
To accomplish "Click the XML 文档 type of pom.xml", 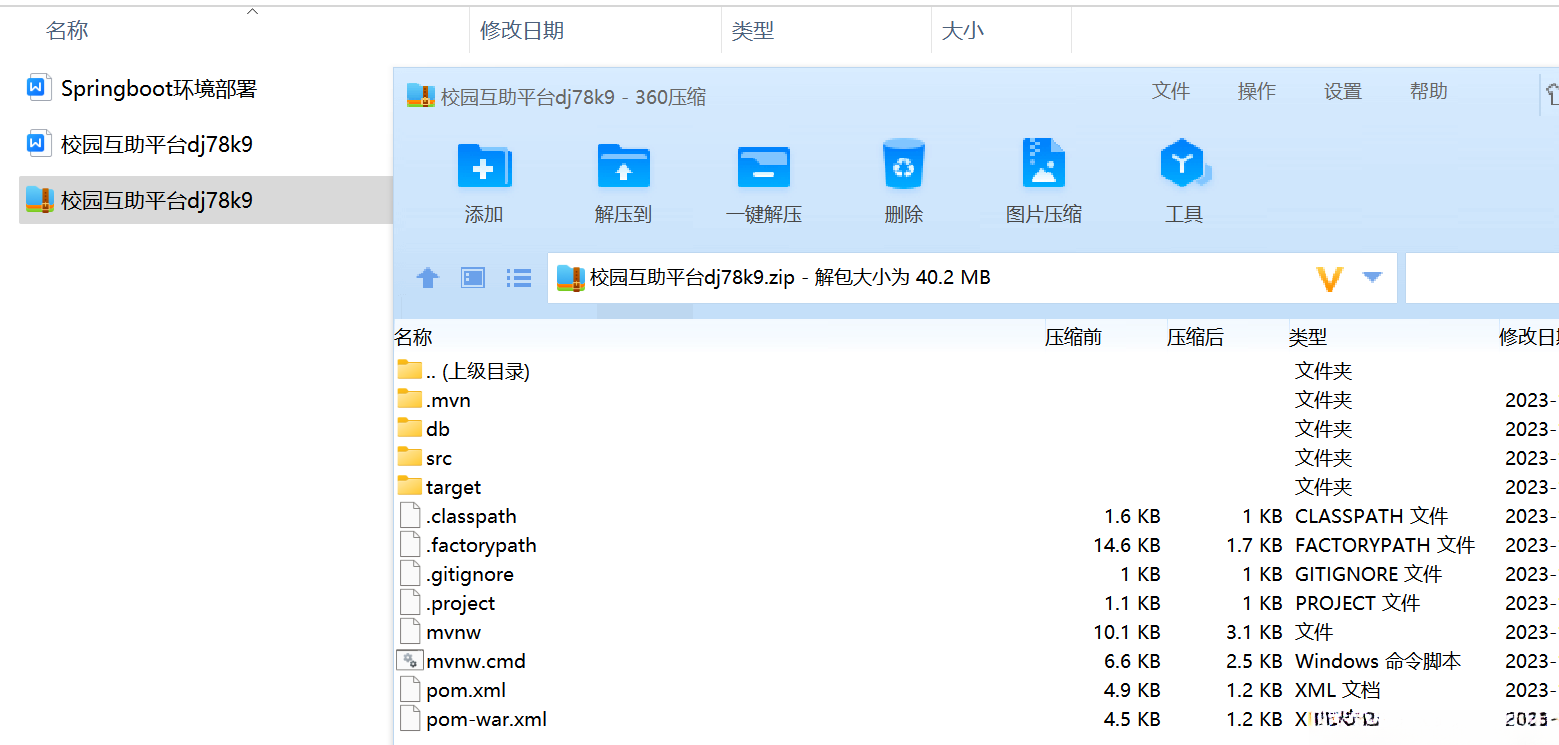I will click(x=1337, y=690).
